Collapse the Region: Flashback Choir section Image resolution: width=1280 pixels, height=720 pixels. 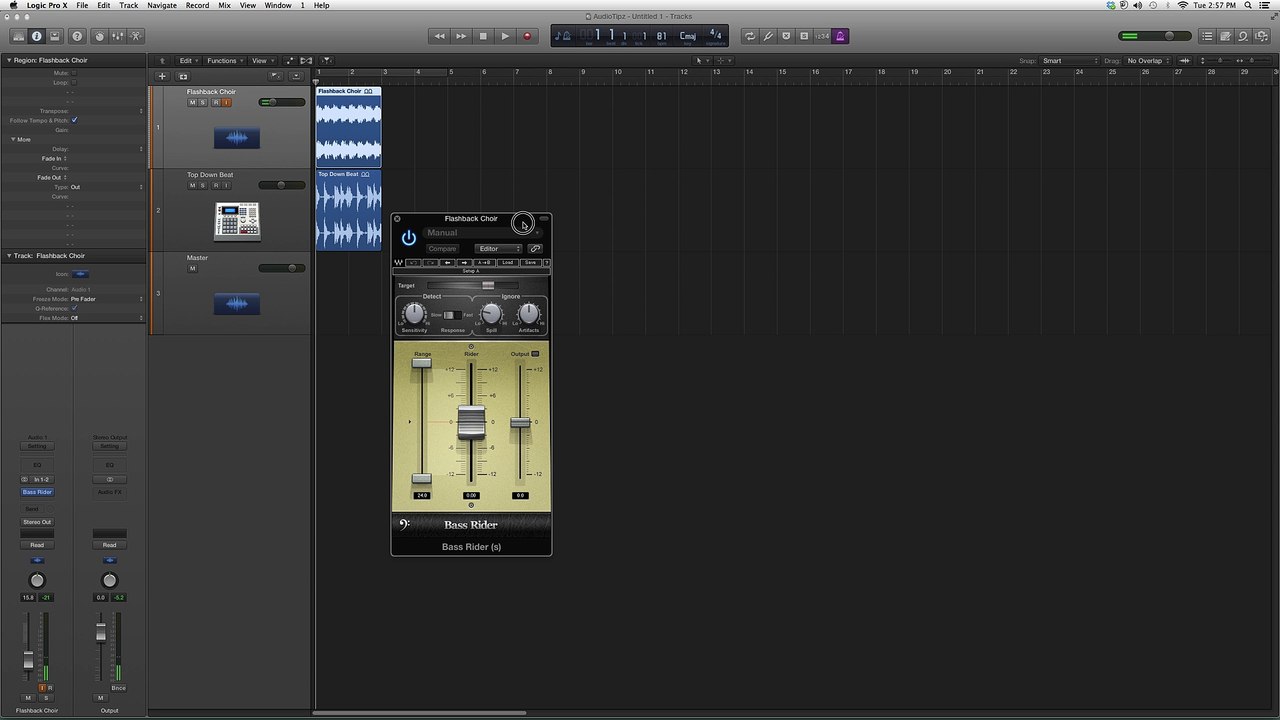coord(10,60)
